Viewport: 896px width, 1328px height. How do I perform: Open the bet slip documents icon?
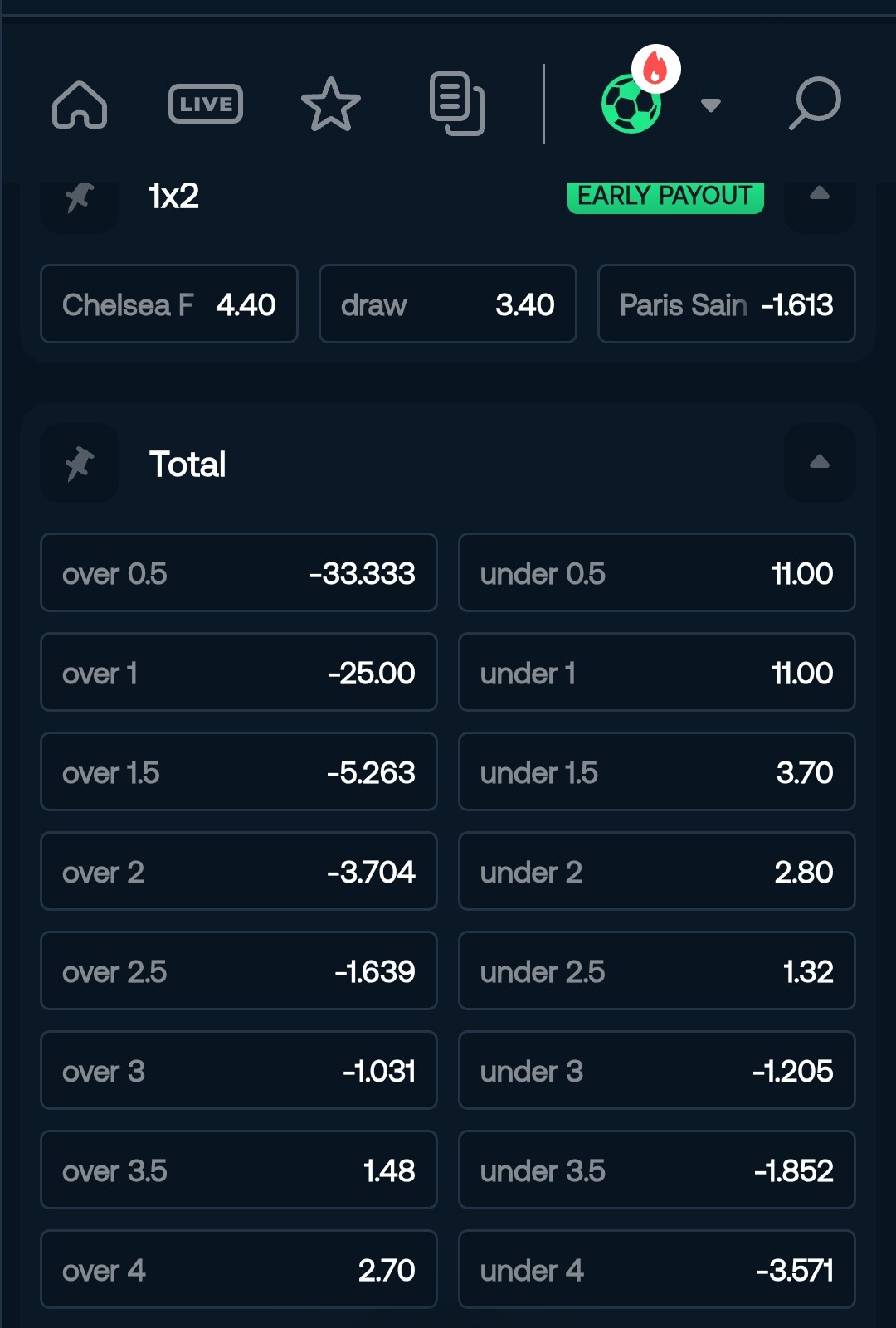(x=457, y=104)
